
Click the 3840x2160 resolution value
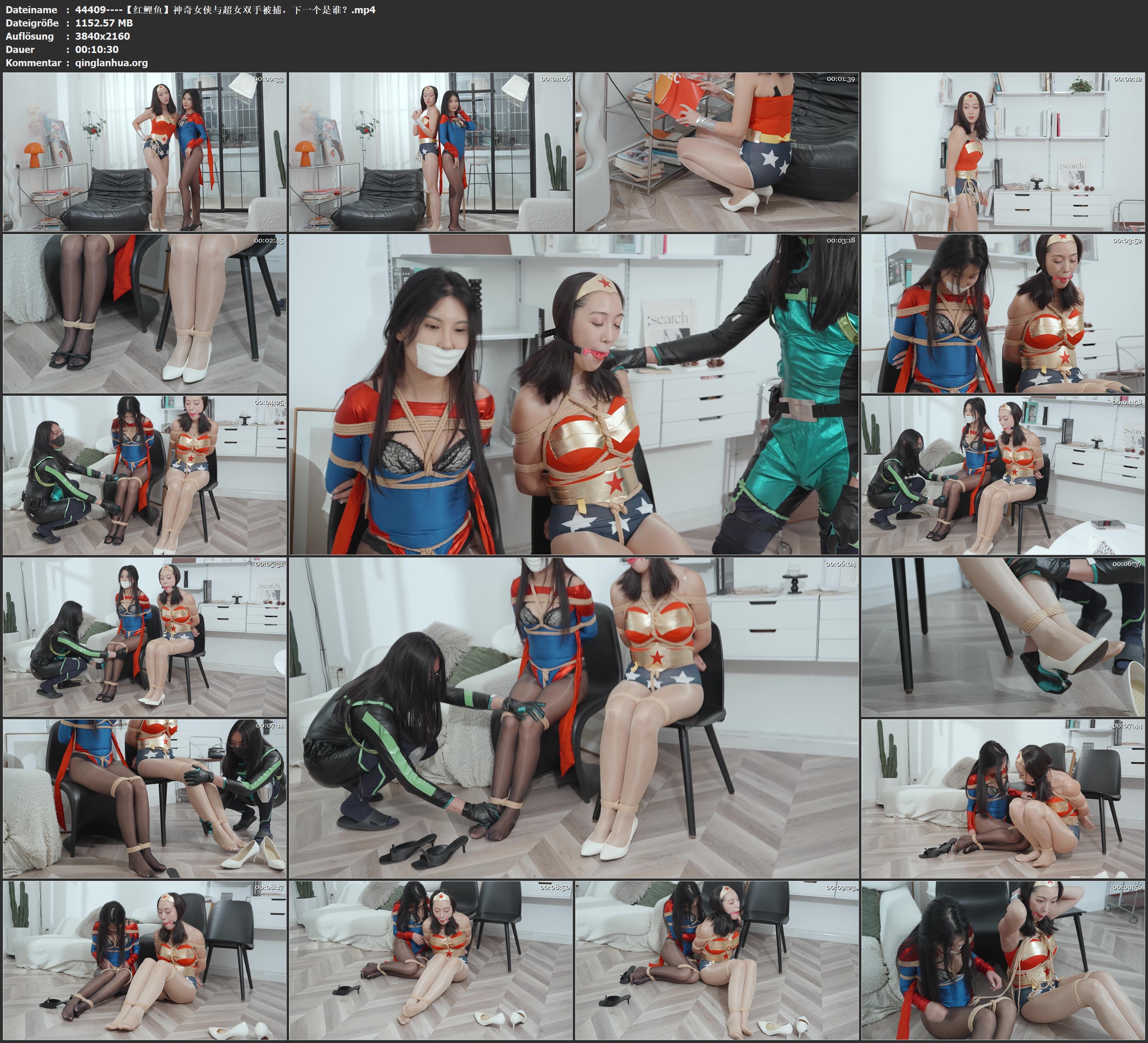coord(103,36)
